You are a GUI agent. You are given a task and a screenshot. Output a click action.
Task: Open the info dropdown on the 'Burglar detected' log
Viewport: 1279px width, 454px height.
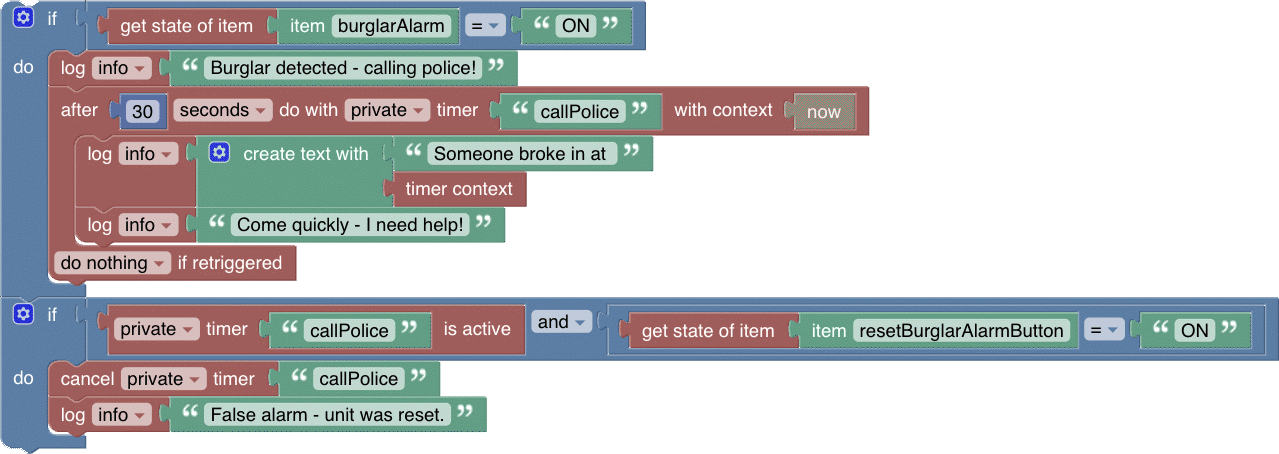[x=121, y=69]
